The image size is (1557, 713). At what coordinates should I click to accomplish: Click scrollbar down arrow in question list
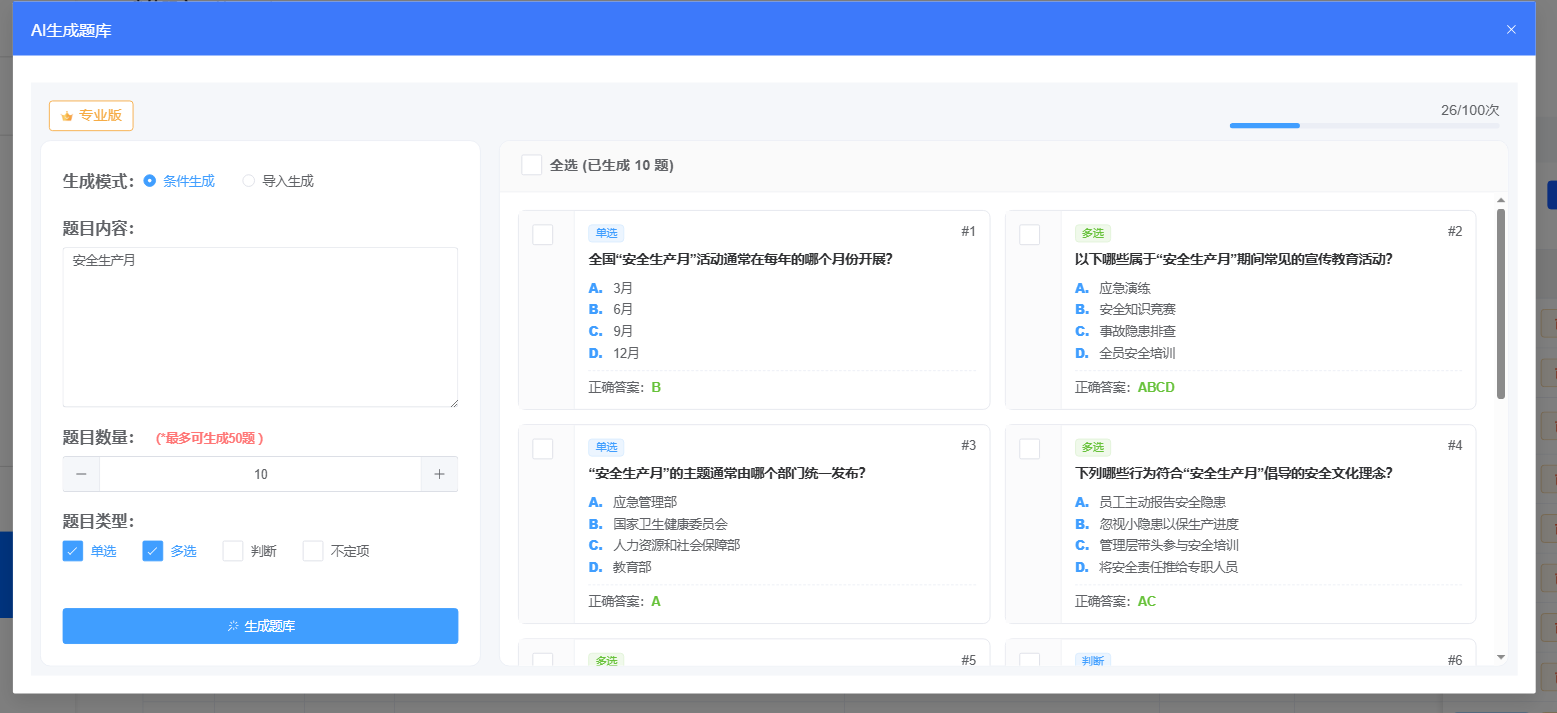click(x=1500, y=657)
